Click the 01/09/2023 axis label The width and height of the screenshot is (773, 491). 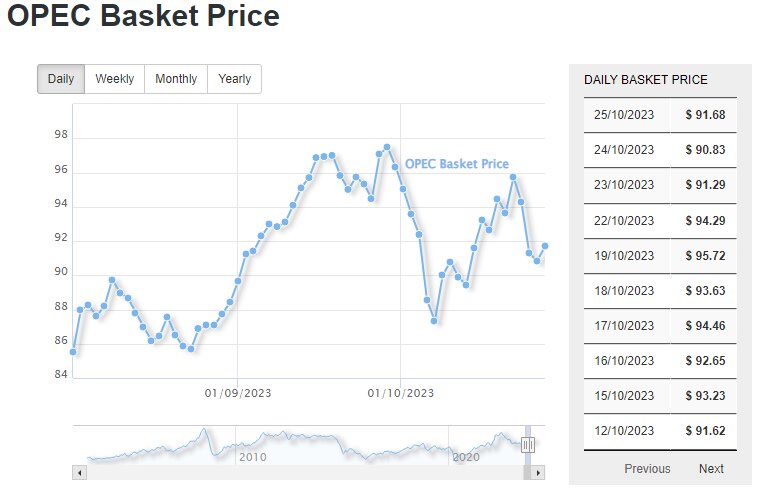(x=237, y=393)
